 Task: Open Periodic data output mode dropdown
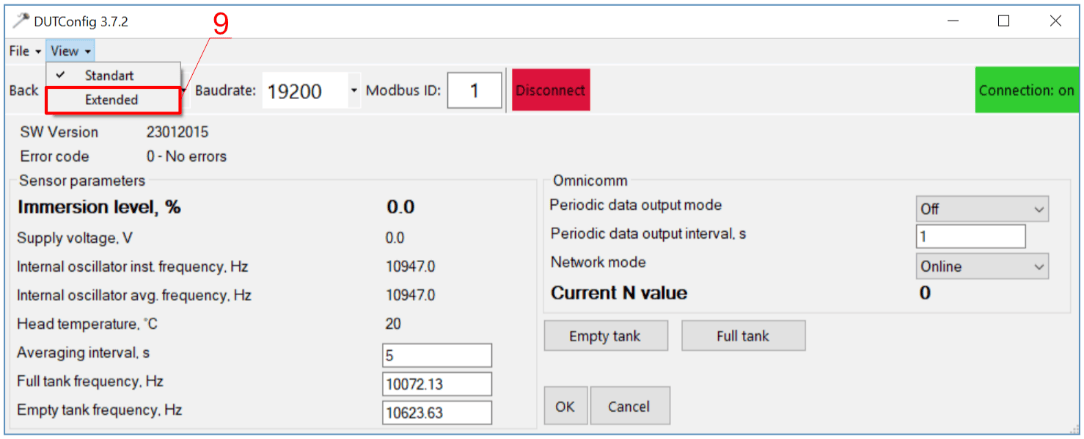(x=982, y=209)
